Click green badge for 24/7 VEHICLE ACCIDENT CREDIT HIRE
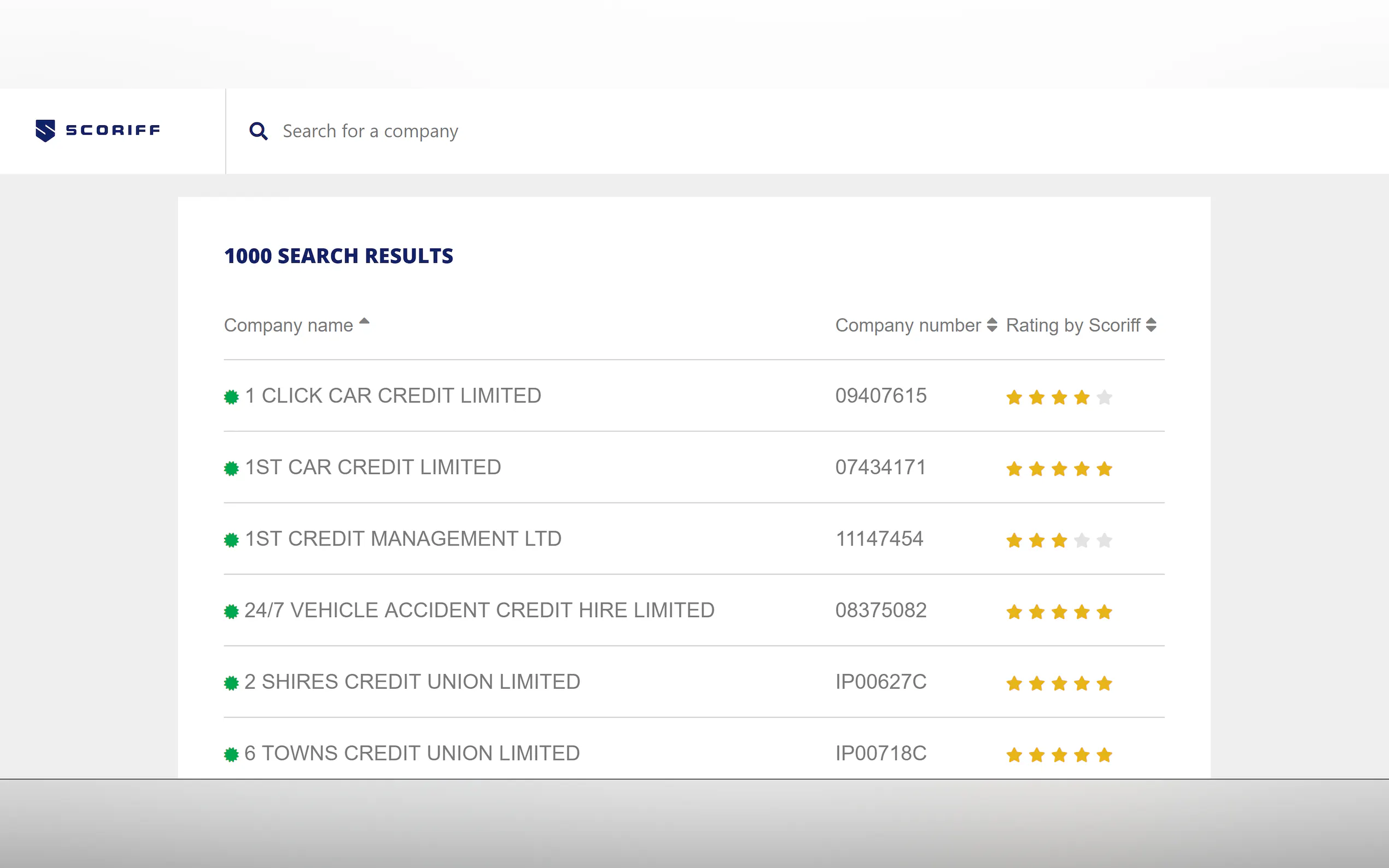The image size is (1389, 868). tap(231, 612)
